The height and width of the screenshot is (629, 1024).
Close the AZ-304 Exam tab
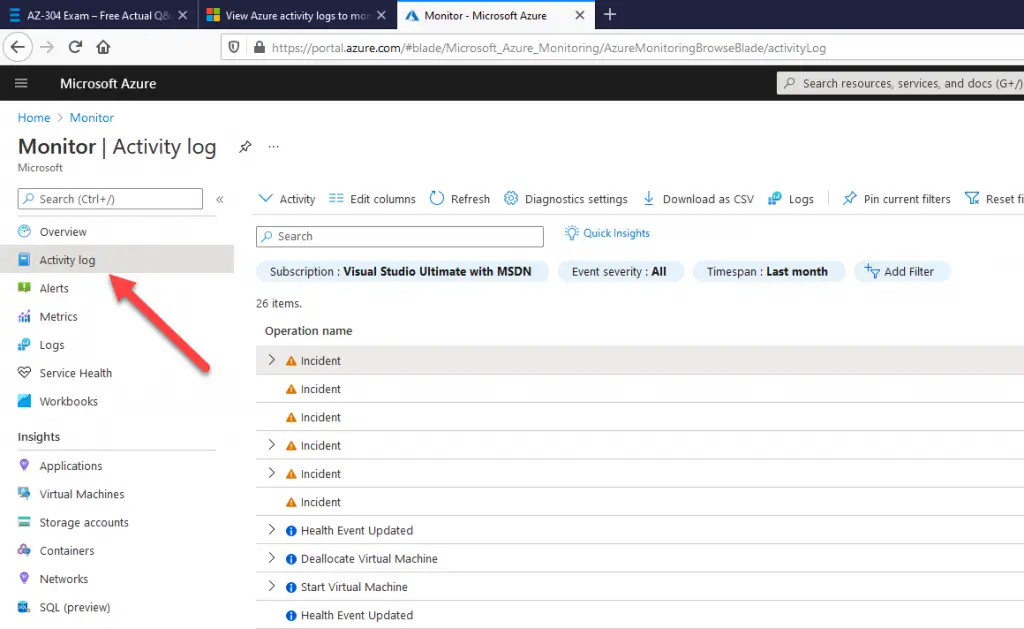[183, 15]
